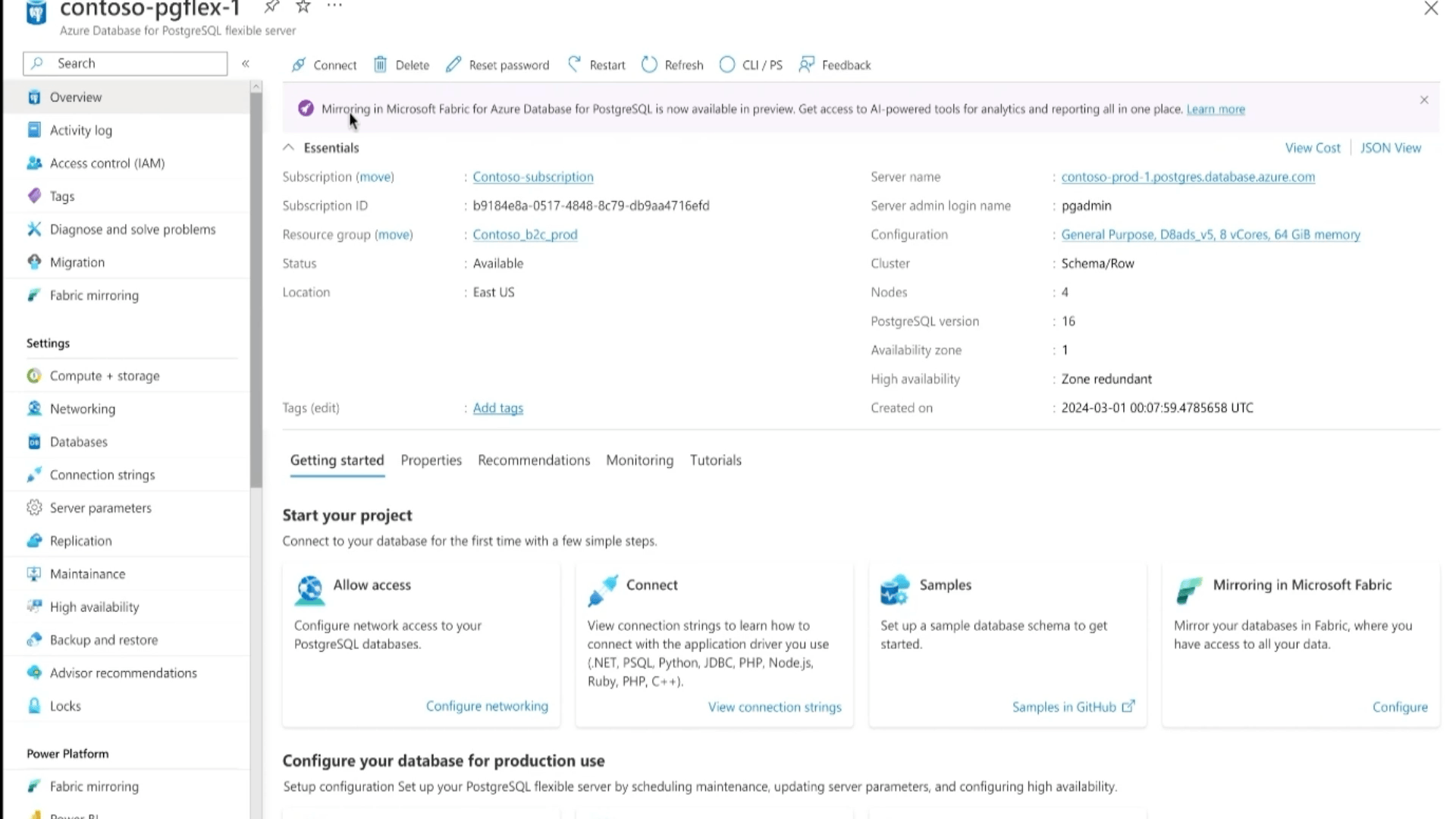1456x819 pixels.
Task: Collapse the Essentials section
Action: (288, 147)
